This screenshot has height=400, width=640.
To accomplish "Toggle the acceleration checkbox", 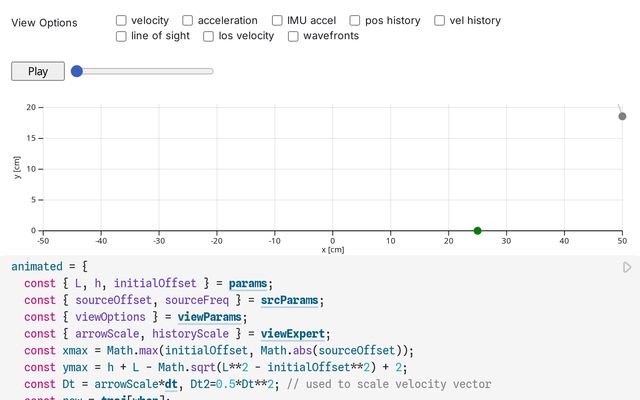I will (x=187, y=20).
